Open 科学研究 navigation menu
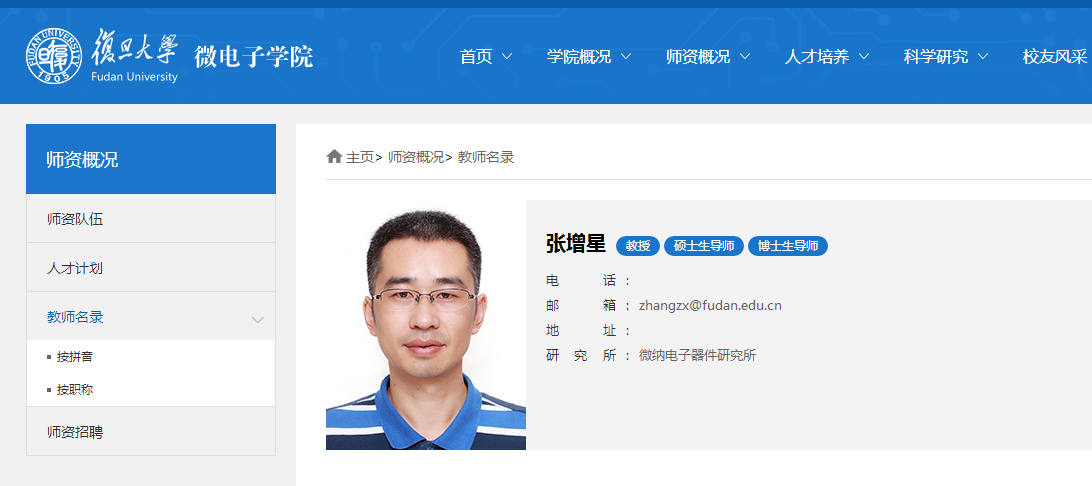 point(936,56)
